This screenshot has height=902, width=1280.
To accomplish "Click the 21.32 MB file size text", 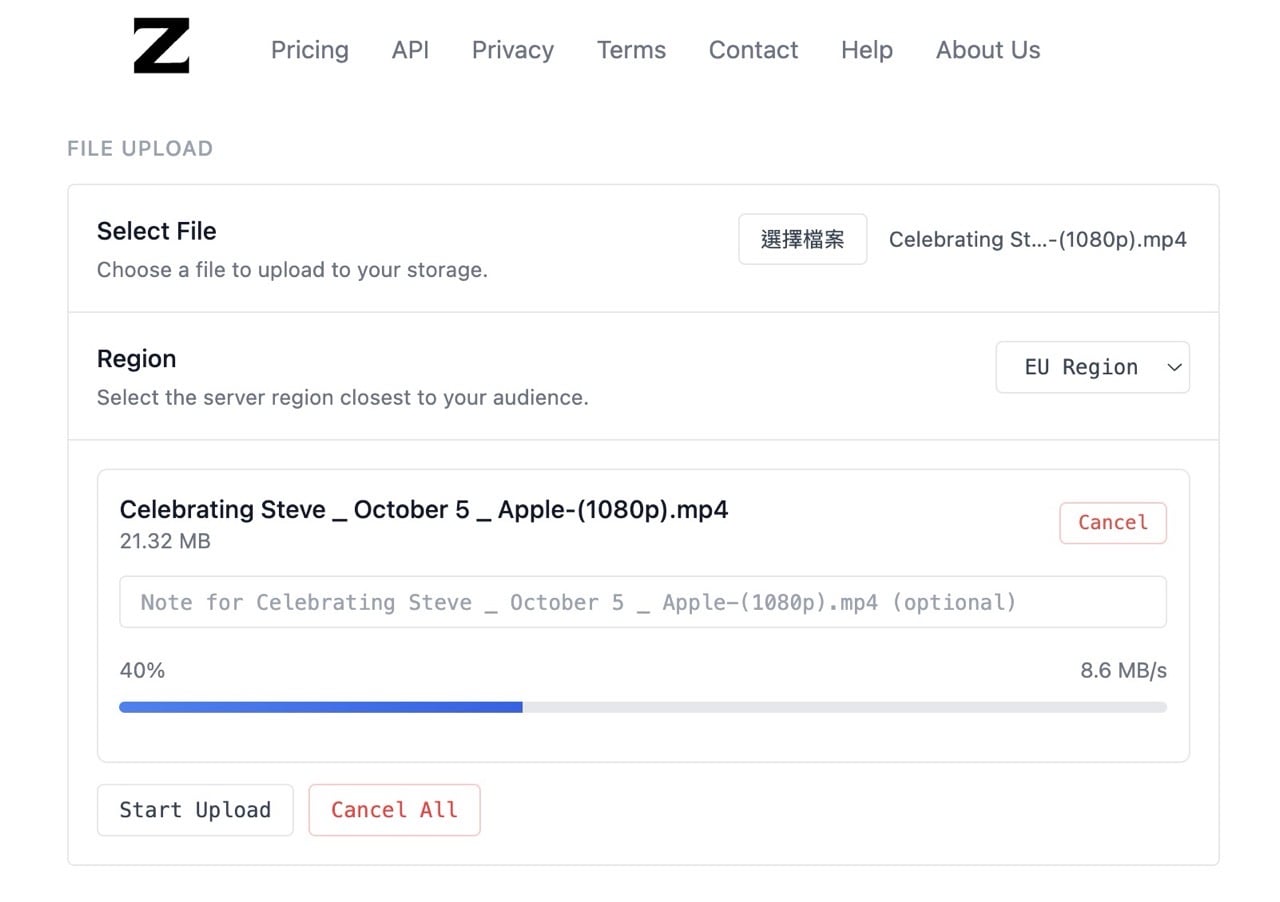I will (x=165, y=541).
